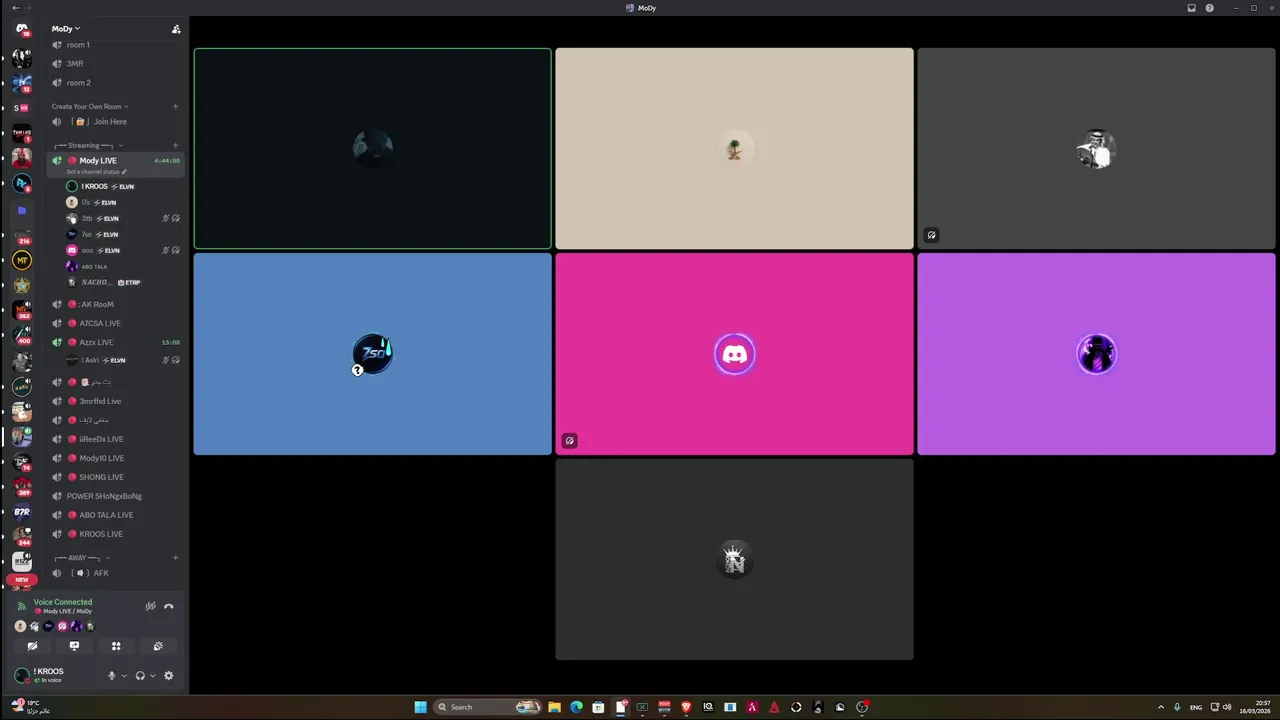
Task: Deafen with the headphones icon
Action: 140,676
